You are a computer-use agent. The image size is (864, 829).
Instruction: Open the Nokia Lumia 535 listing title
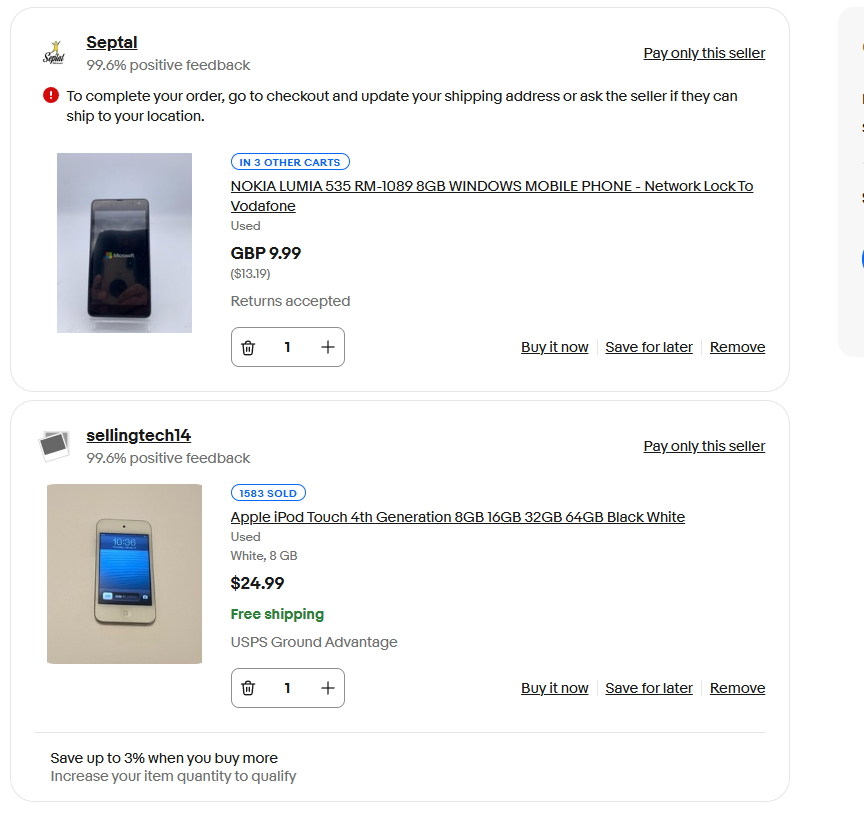pos(491,187)
